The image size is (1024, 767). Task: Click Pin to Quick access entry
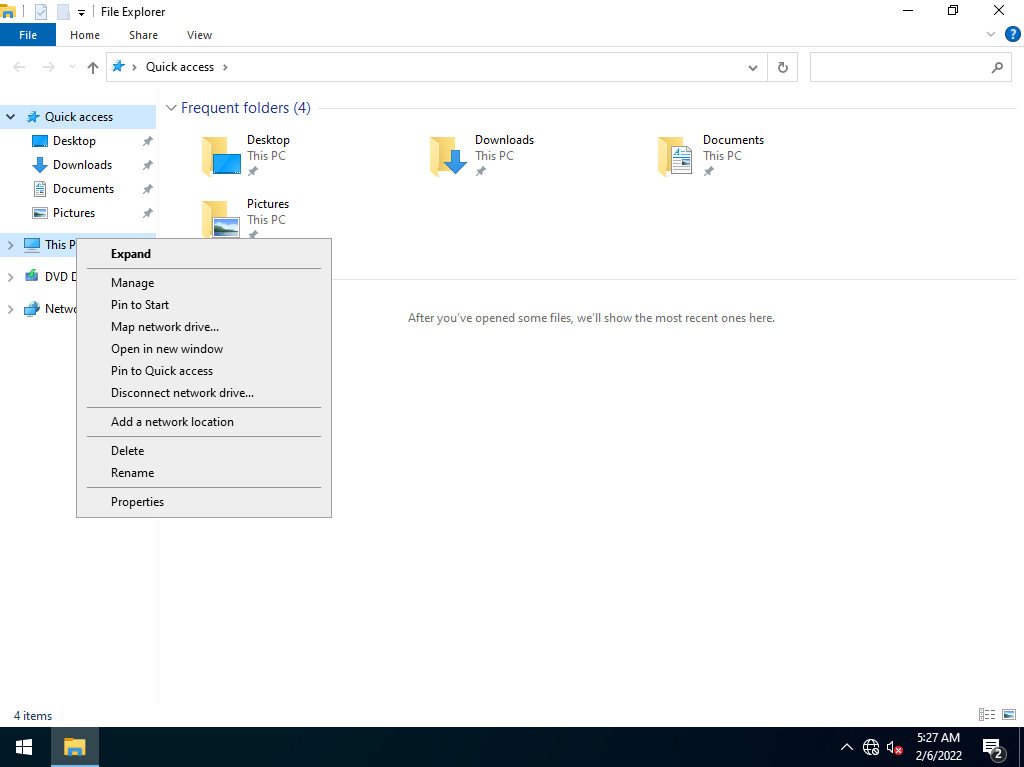tap(204, 371)
